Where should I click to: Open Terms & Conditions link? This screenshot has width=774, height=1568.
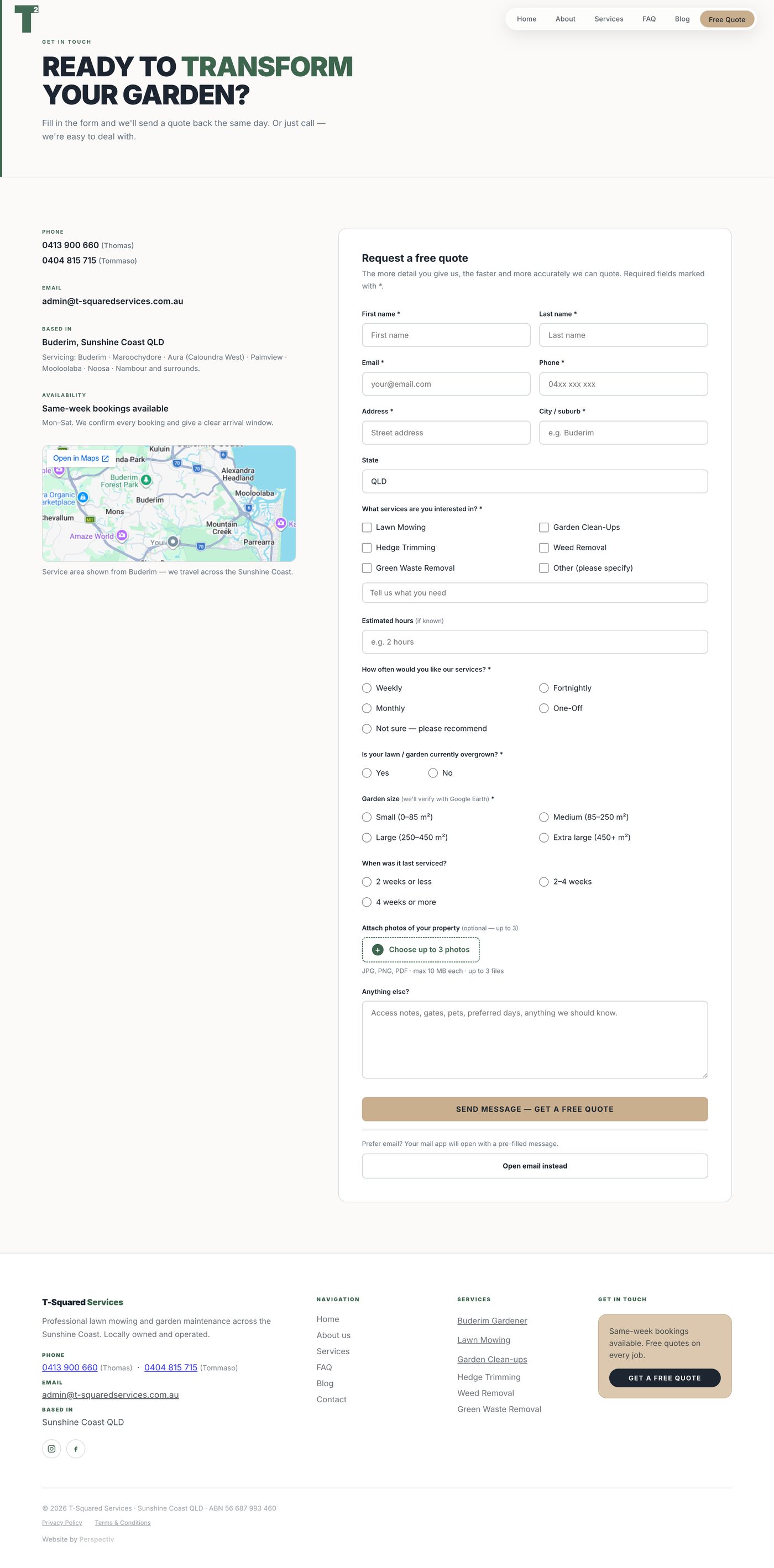point(122,1523)
